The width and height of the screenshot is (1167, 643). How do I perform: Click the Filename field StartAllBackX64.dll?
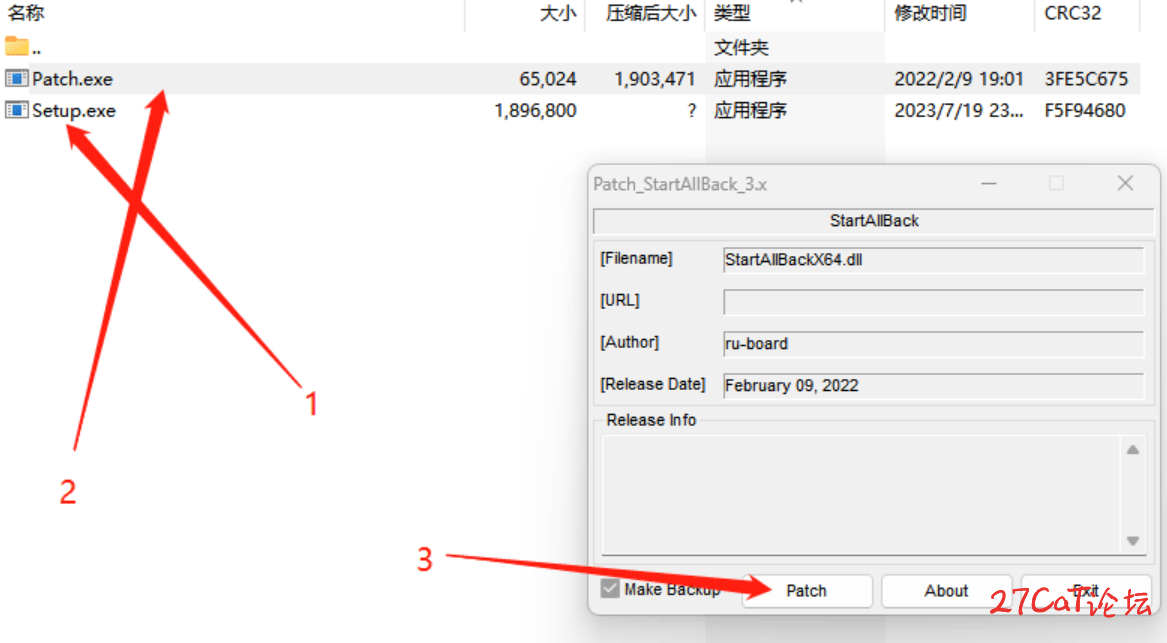[x=933, y=260]
